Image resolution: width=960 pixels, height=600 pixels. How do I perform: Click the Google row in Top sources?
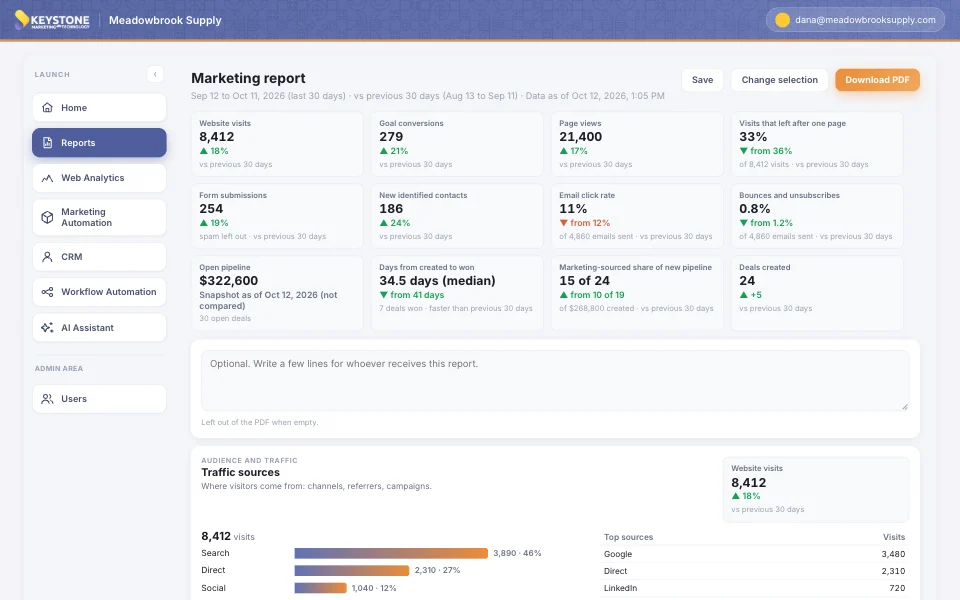[754, 554]
